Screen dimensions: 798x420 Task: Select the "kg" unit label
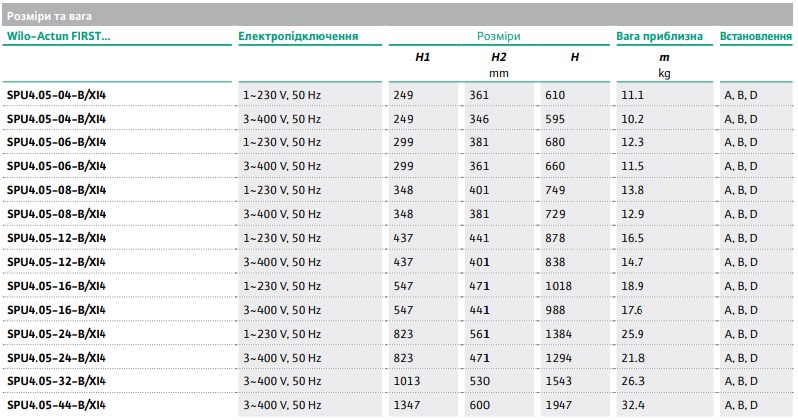pos(664,73)
